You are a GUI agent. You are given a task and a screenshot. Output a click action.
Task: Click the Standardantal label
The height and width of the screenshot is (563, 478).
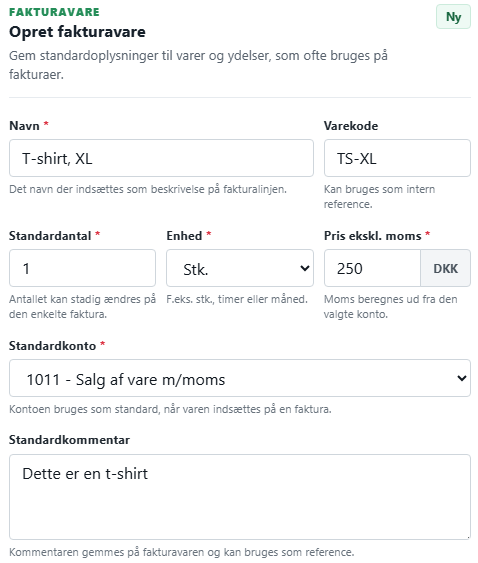(50, 236)
